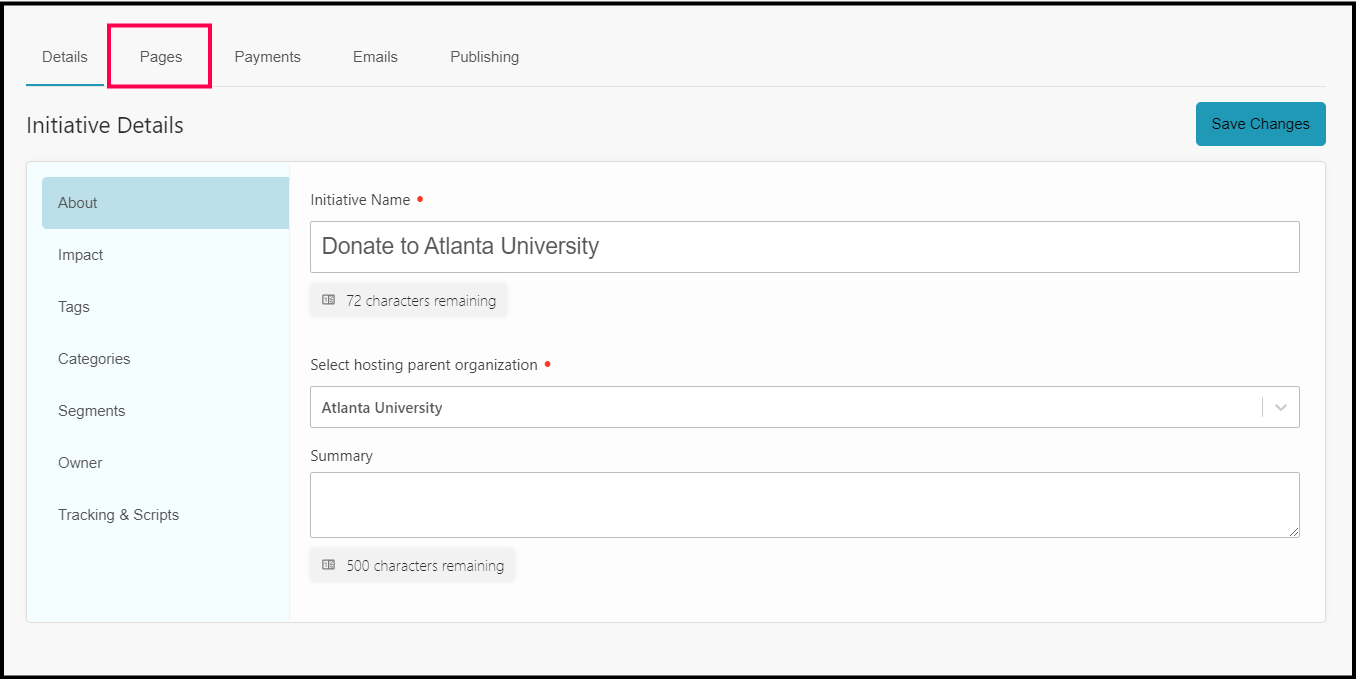Click the character counter icon under Initiative Name
The width and height of the screenshot is (1356, 679).
coord(329,300)
